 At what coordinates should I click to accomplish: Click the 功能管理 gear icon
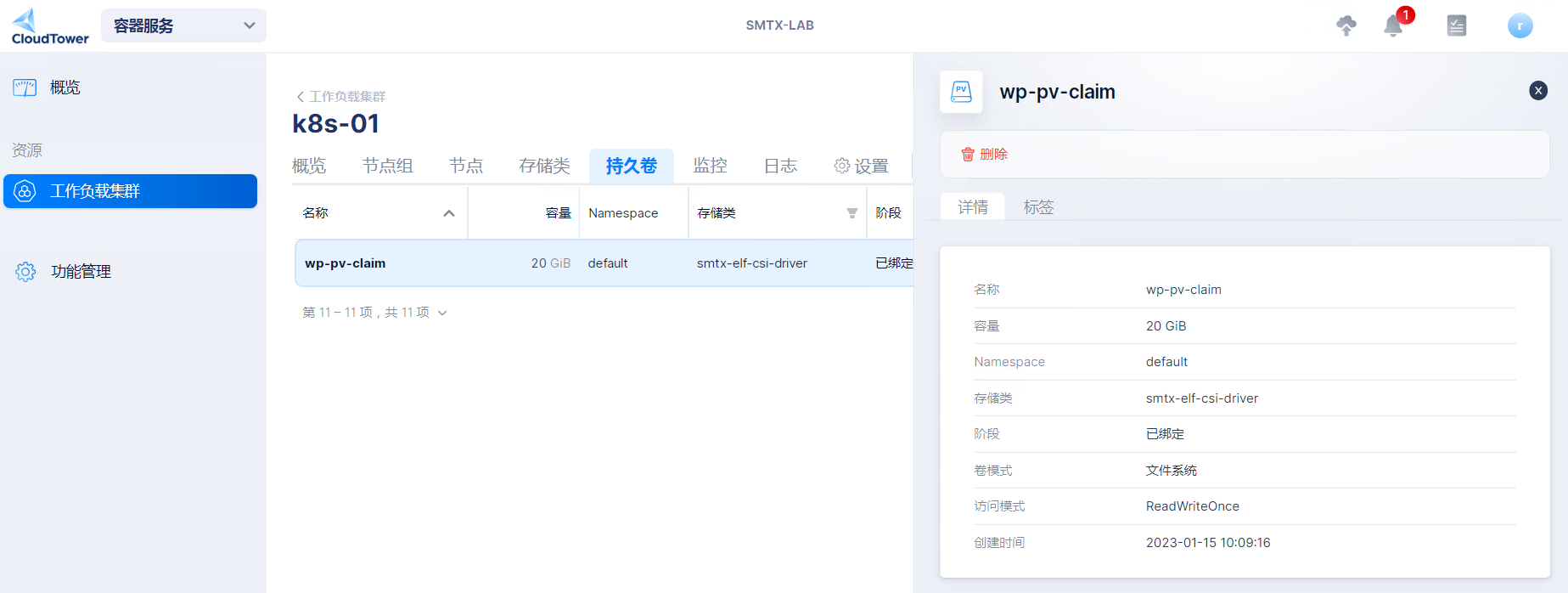click(25, 272)
